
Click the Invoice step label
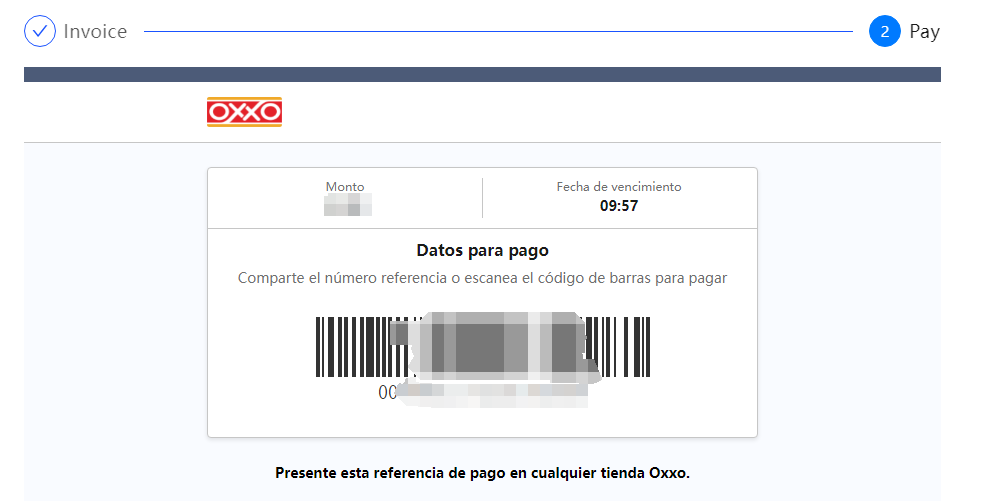(x=95, y=32)
